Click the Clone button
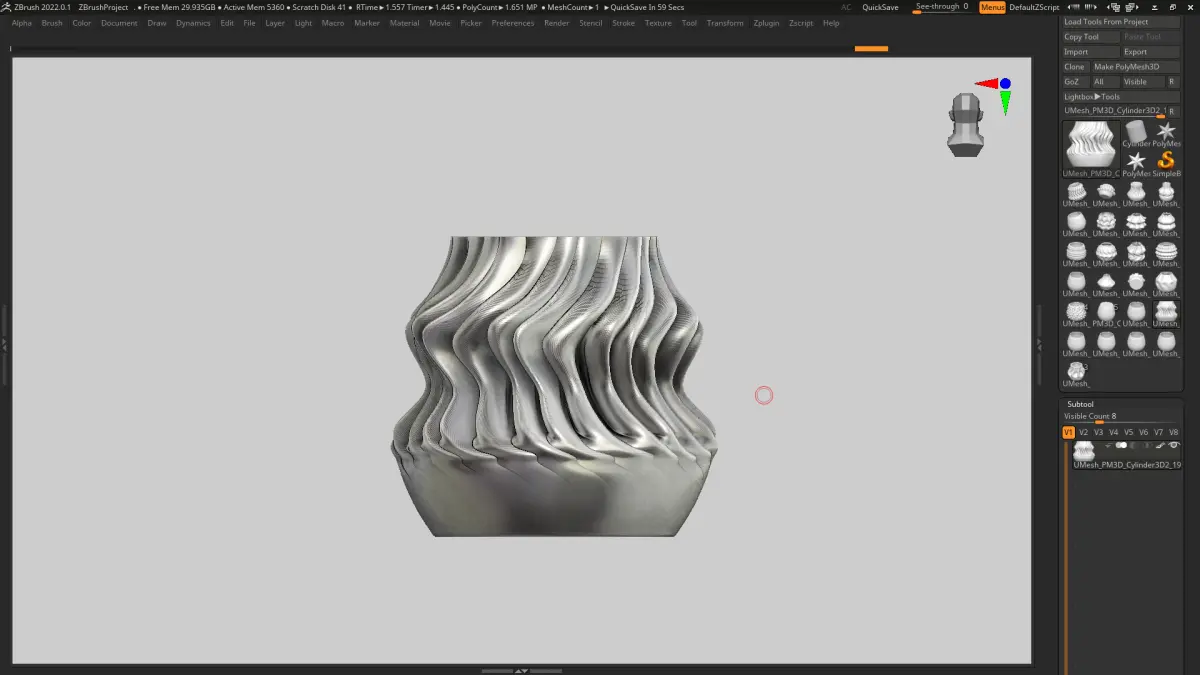 pos(1075,67)
